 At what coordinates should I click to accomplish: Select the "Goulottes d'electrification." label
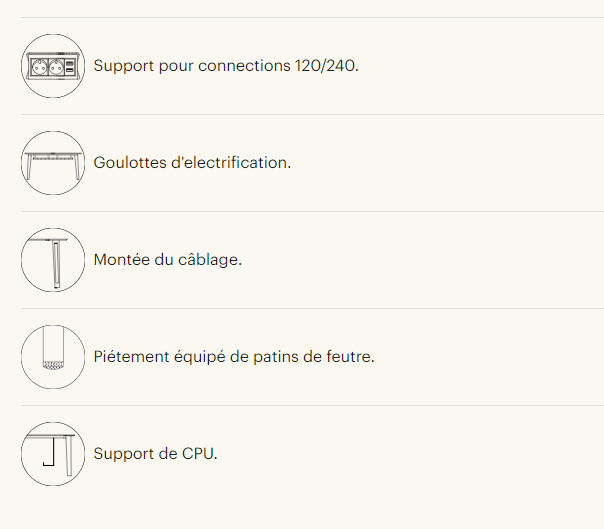(192, 162)
